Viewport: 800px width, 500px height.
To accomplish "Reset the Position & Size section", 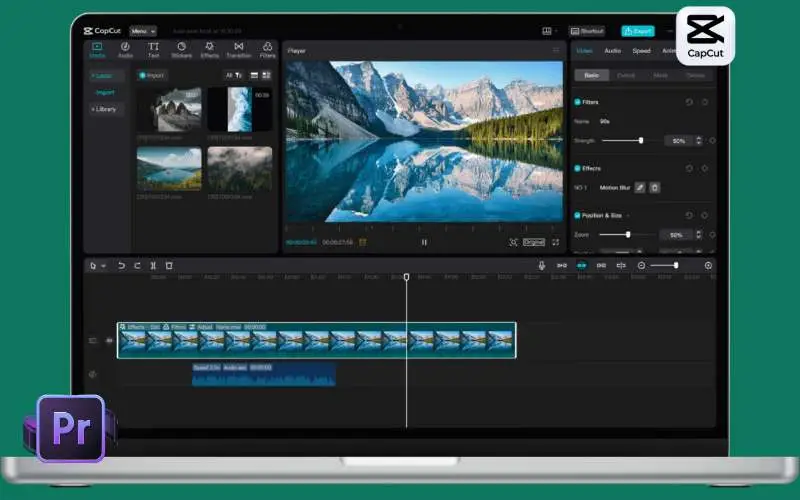I will 689,215.
